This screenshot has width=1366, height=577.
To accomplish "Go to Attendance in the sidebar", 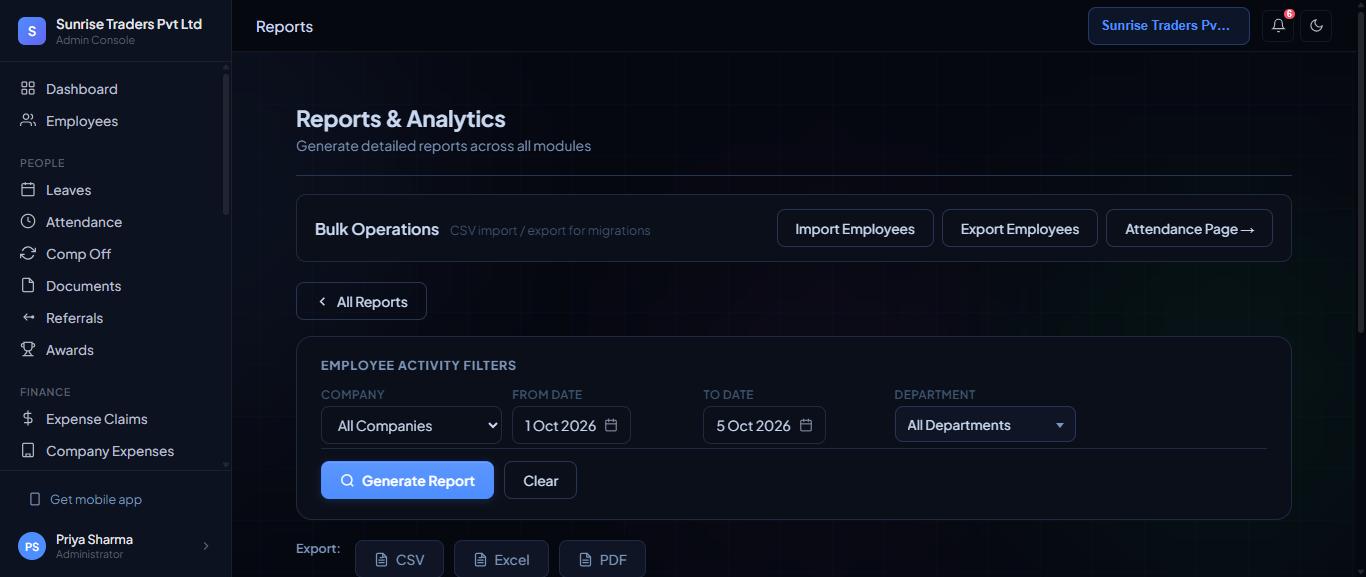I will coord(115,222).
